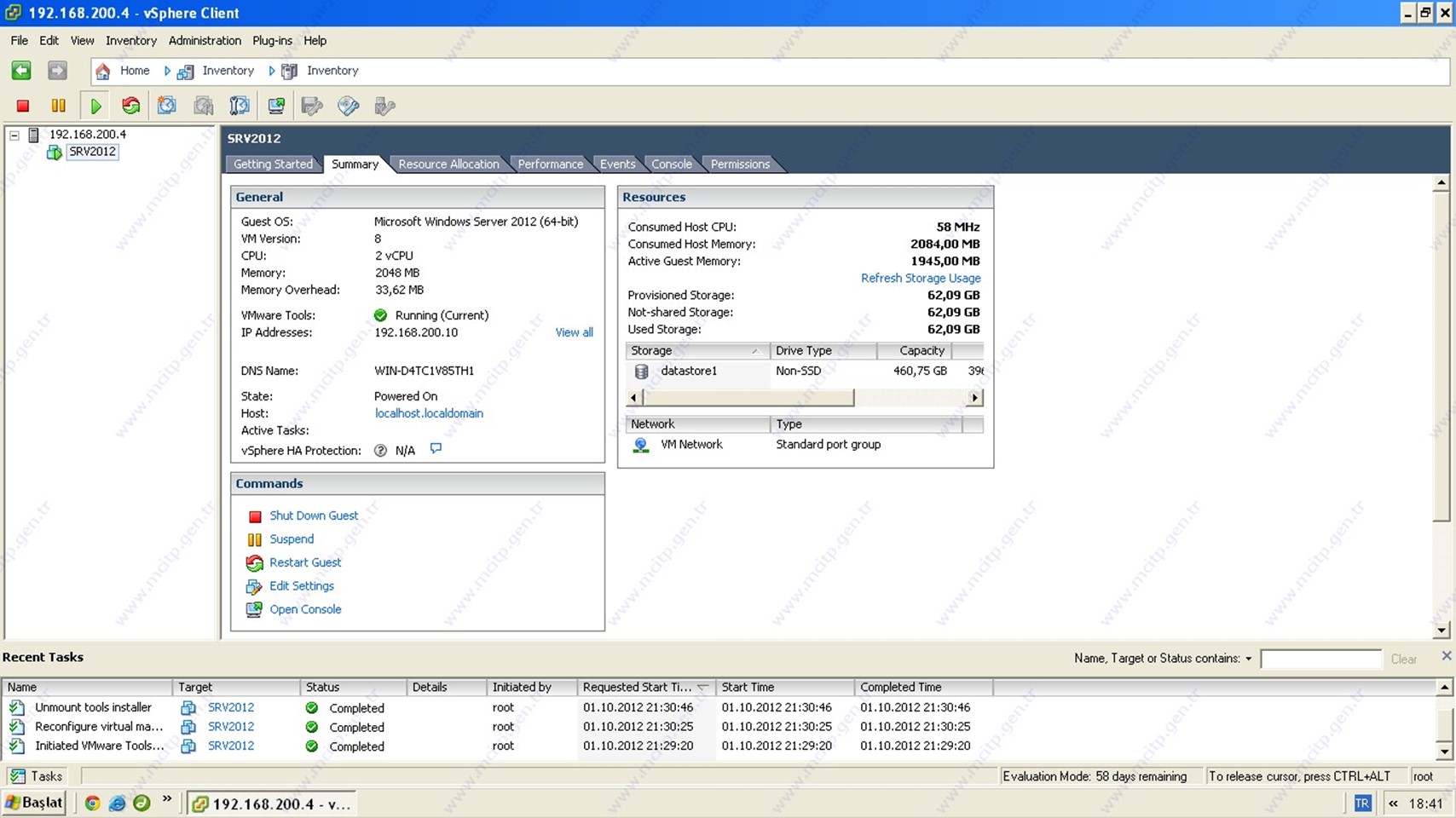Click the Suspend command link

[x=292, y=539]
